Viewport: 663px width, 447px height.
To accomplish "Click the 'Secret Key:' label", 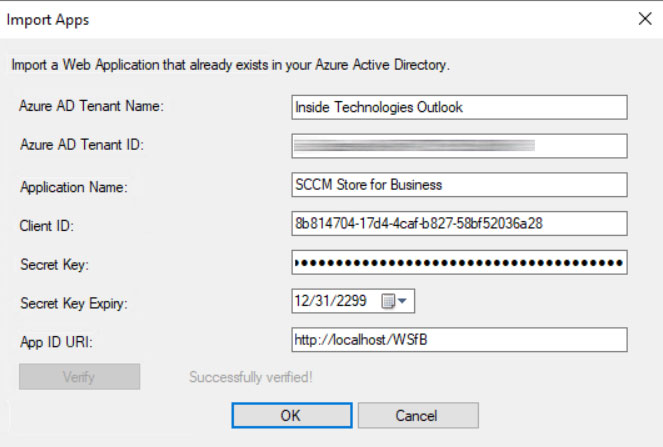I will click(x=55, y=265).
